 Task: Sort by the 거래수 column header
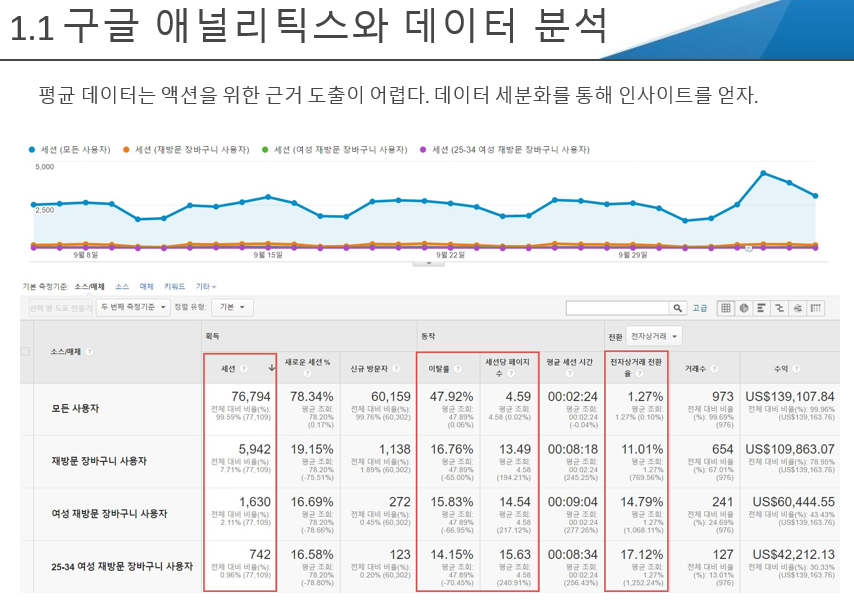click(696, 369)
